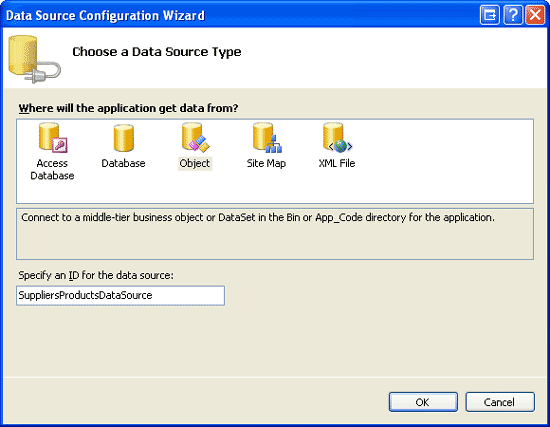Click the XML File label text
The height and width of the screenshot is (427, 550).
click(337, 163)
